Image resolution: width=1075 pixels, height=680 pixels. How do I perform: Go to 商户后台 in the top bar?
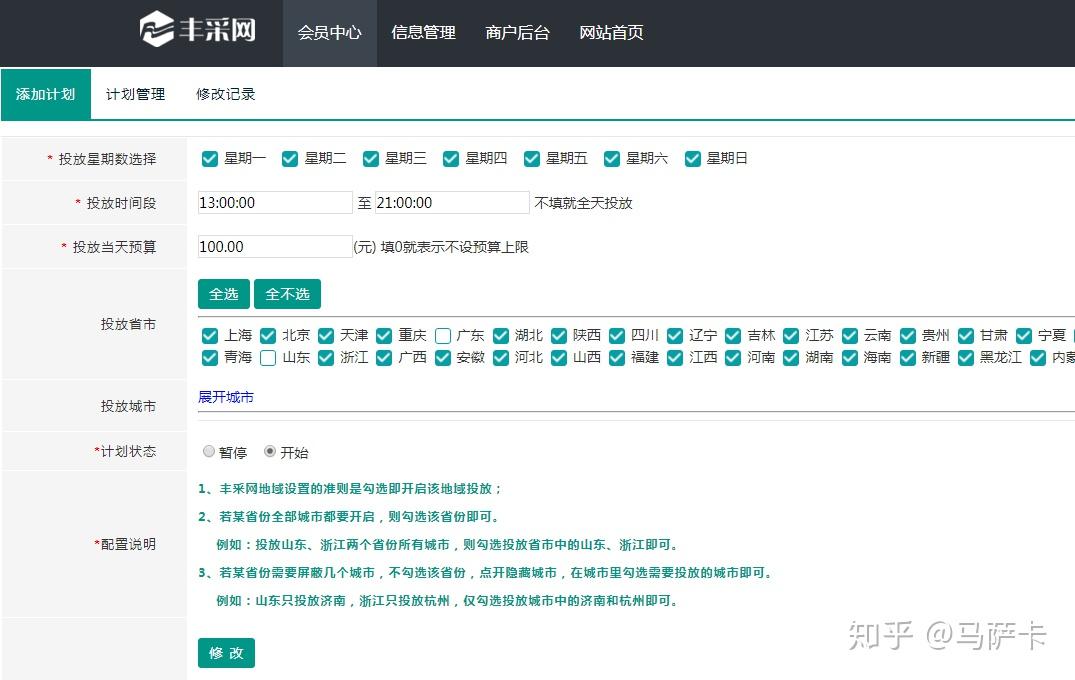(x=517, y=33)
